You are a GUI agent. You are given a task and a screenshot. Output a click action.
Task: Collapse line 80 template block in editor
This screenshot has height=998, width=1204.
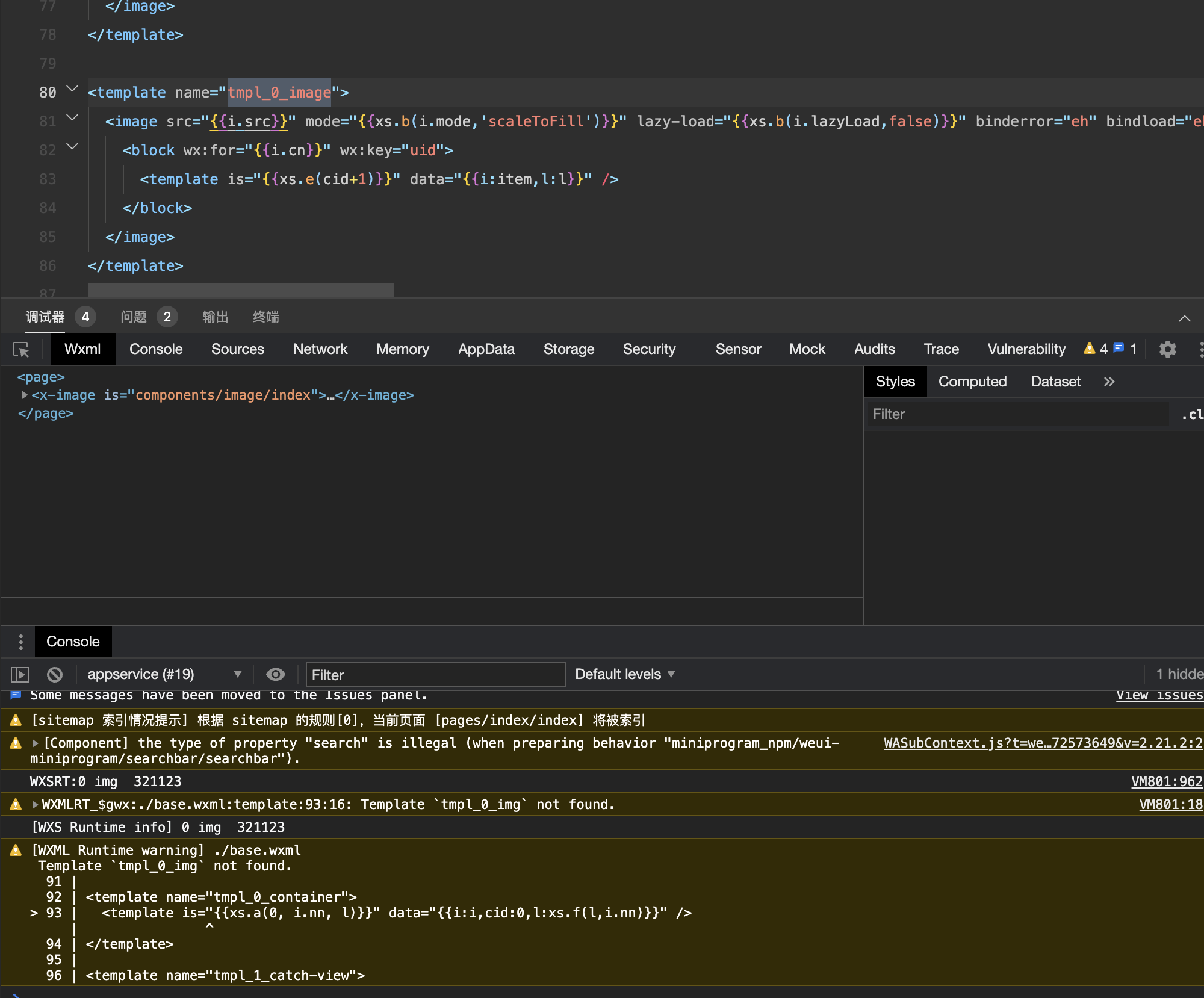(x=72, y=90)
